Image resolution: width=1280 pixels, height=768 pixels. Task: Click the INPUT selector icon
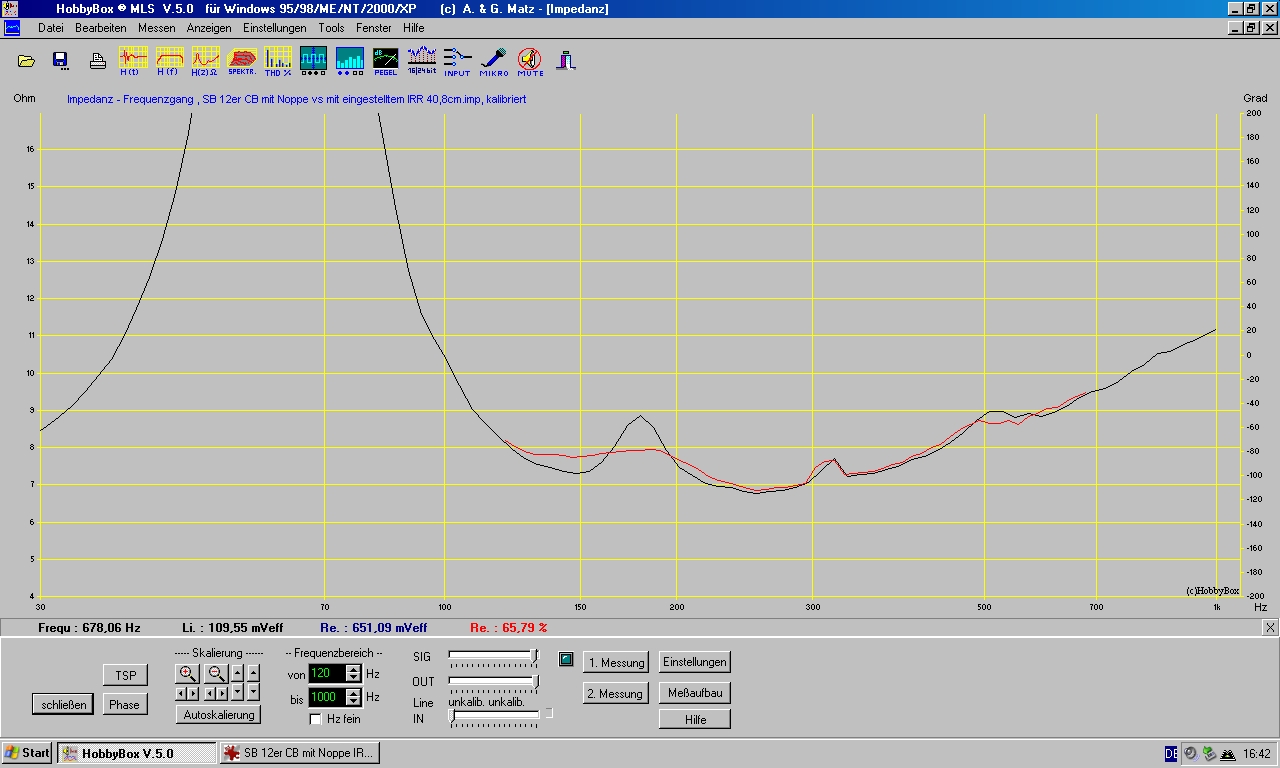457,60
